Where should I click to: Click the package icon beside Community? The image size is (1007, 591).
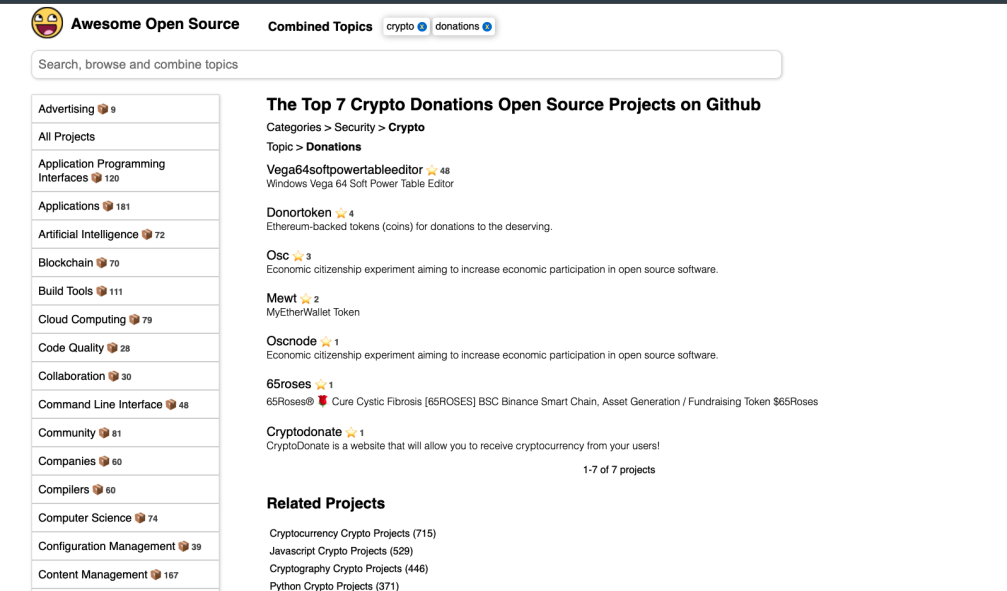point(103,433)
